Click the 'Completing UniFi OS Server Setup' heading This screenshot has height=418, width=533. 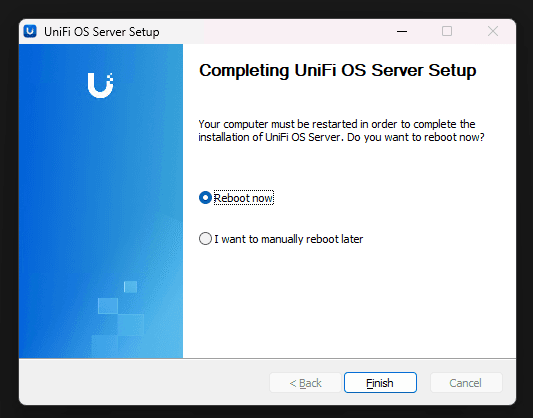point(338,71)
